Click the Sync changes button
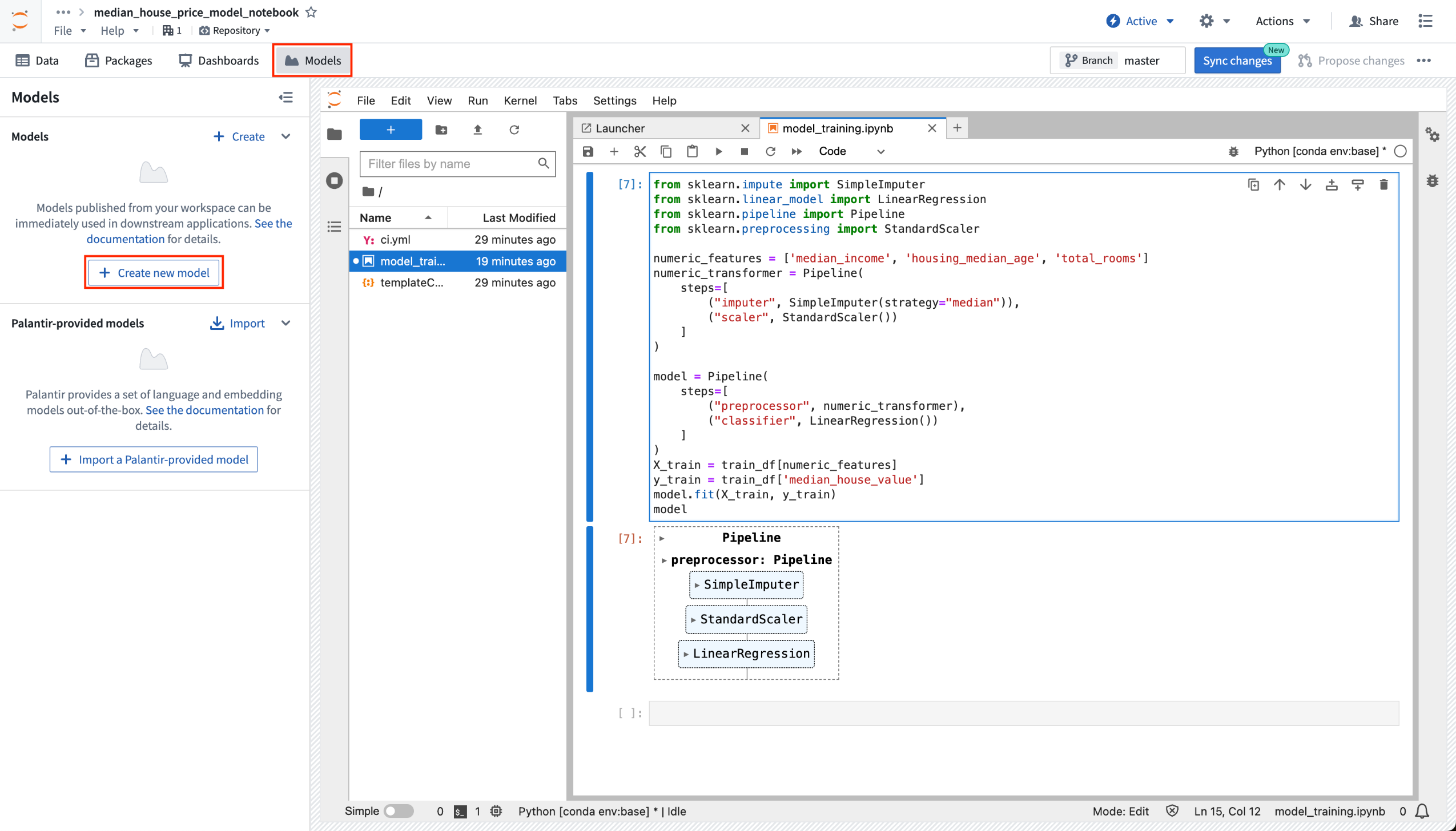The image size is (1456, 831). click(x=1237, y=60)
